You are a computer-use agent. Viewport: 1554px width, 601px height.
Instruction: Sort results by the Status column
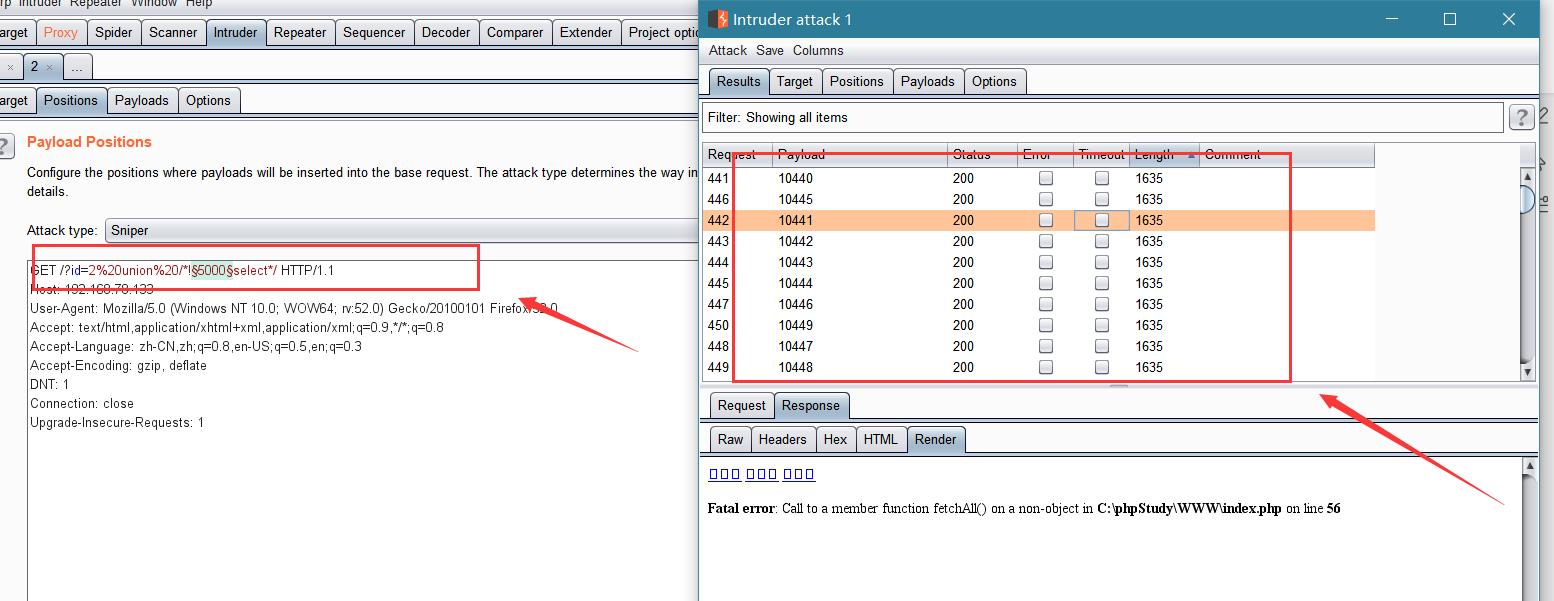(x=982, y=155)
